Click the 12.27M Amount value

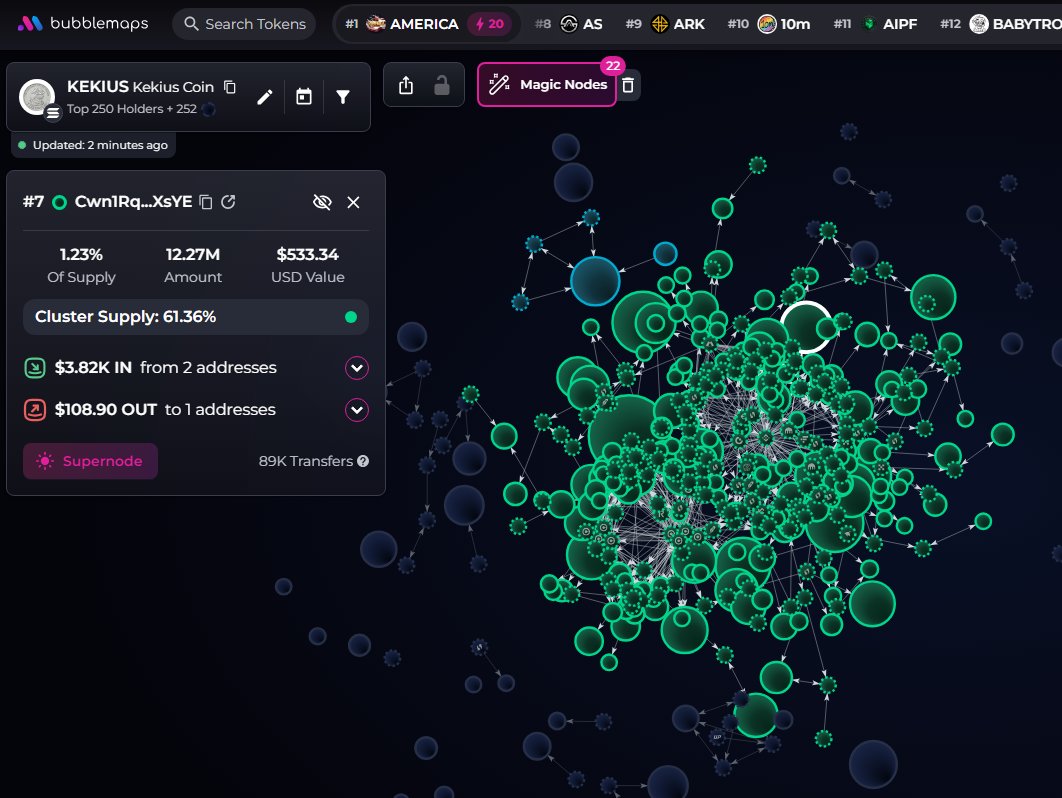193,255
